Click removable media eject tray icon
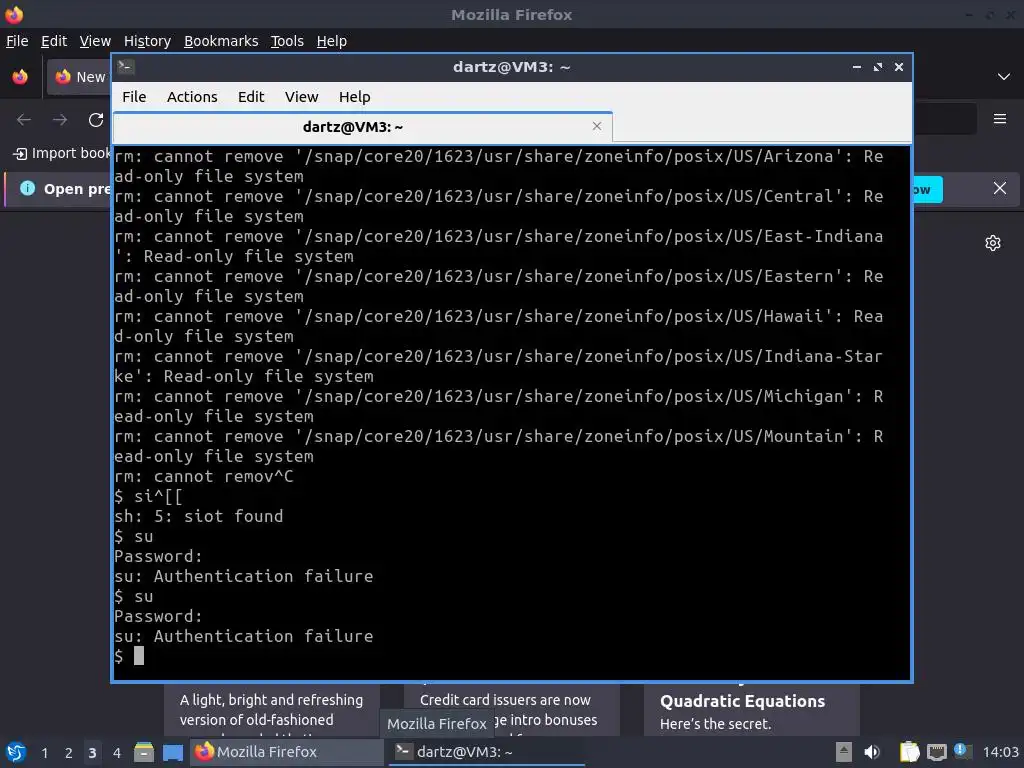Viewport: 1024px width, 768px height. coord(844,752)
